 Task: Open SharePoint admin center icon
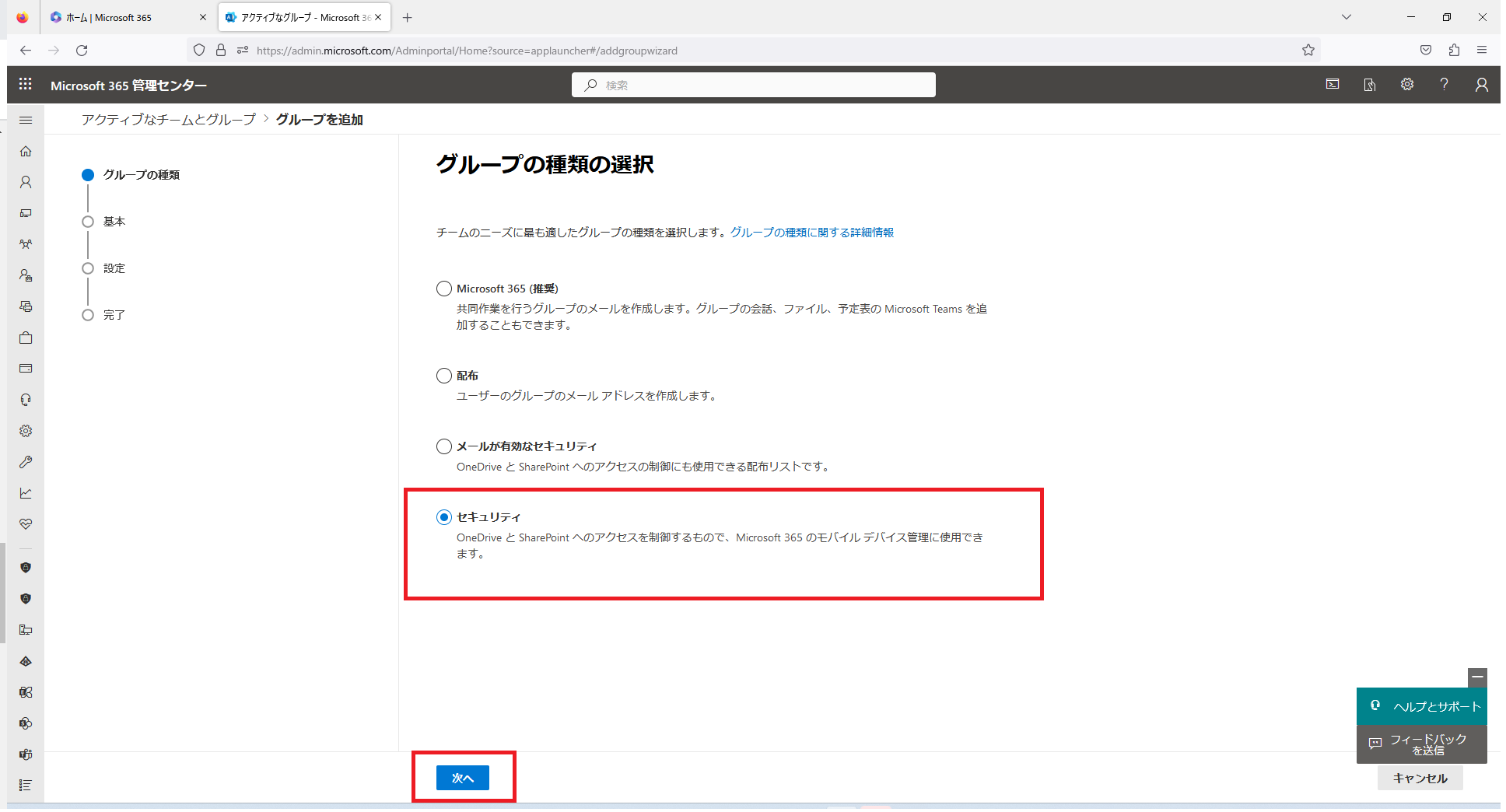[x=26, y=723]
